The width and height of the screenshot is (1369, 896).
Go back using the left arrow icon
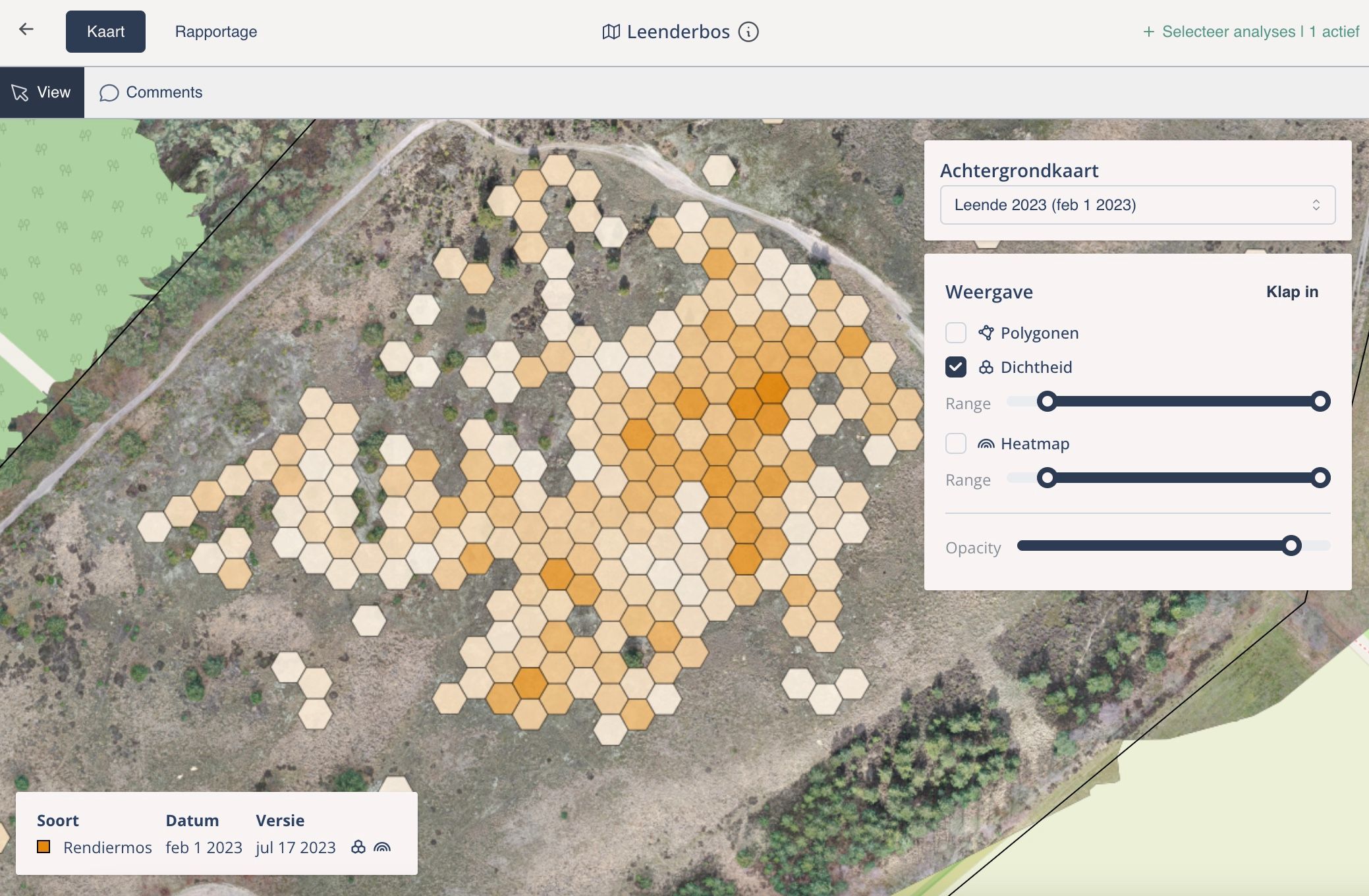(26, 29)
